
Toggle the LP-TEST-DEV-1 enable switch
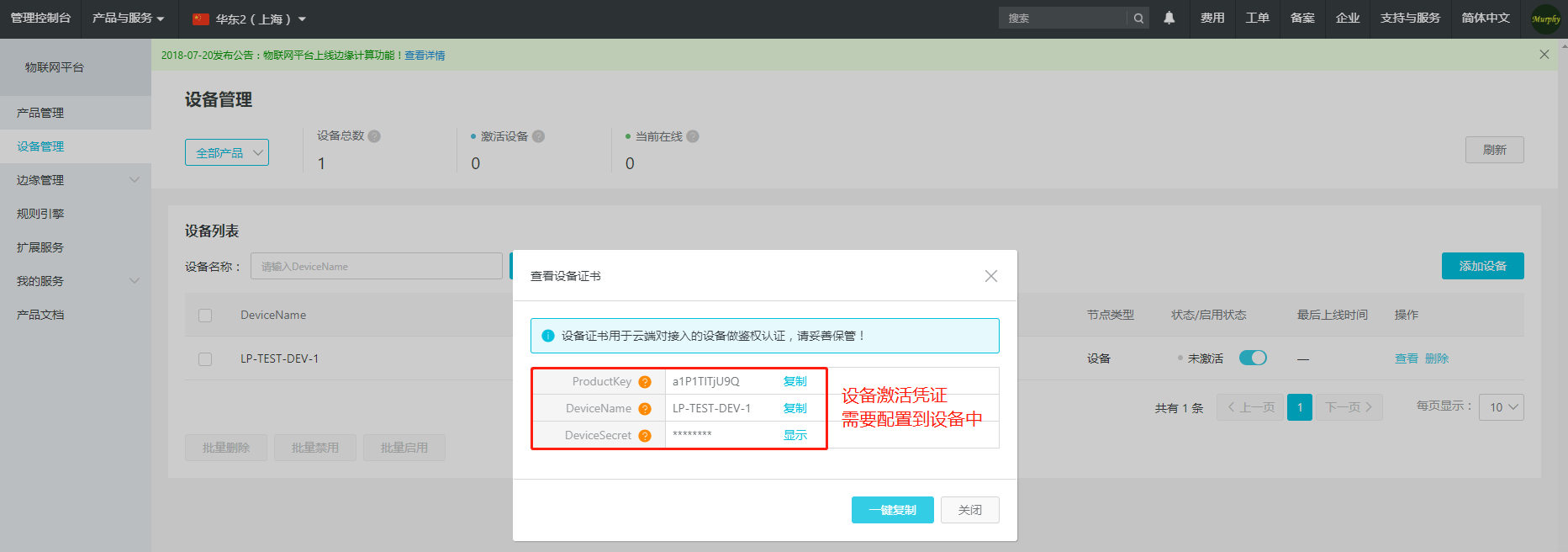[1253, 358]
